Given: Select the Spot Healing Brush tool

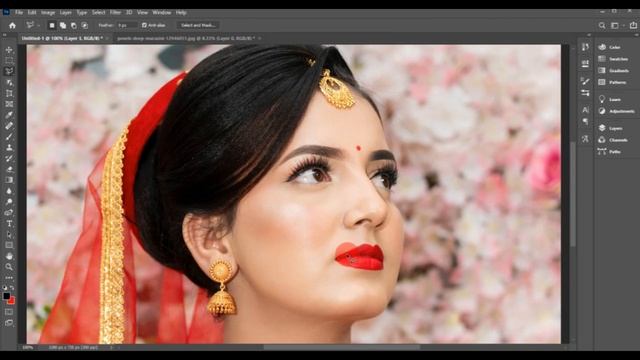Looking at the screenshot, I should point(9,126).
